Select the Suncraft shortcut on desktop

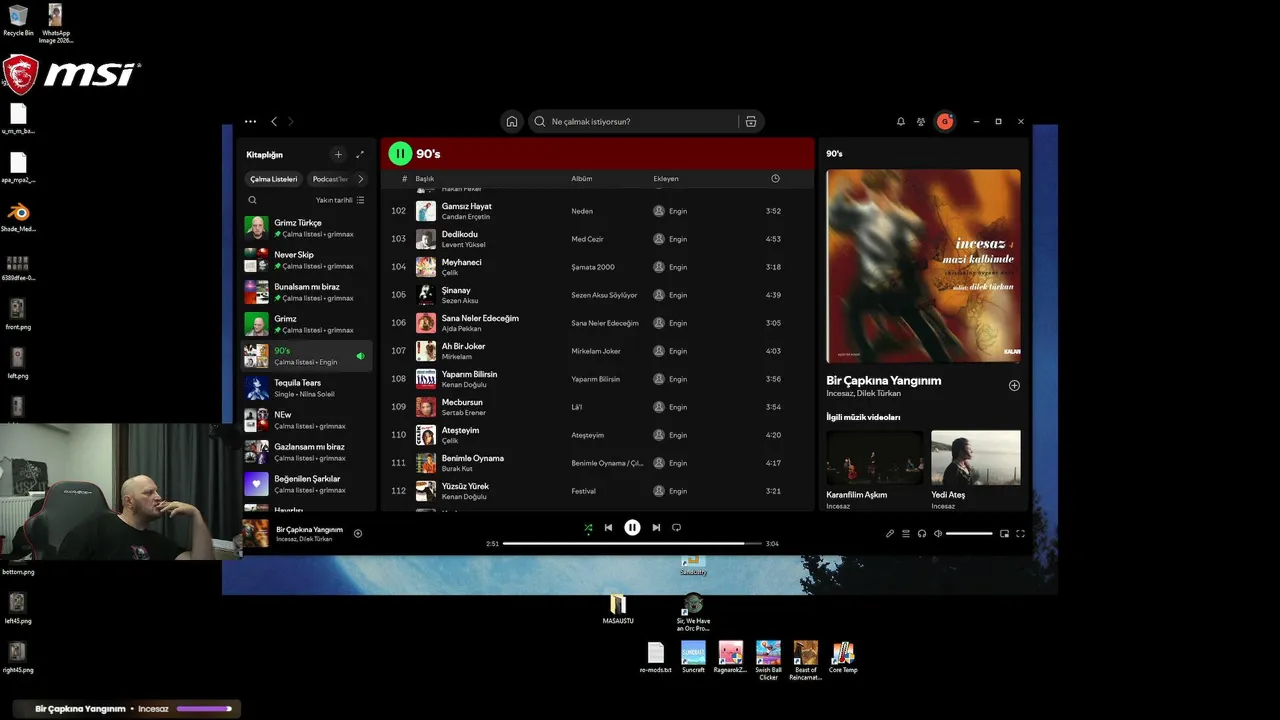[x=693, y=657]
